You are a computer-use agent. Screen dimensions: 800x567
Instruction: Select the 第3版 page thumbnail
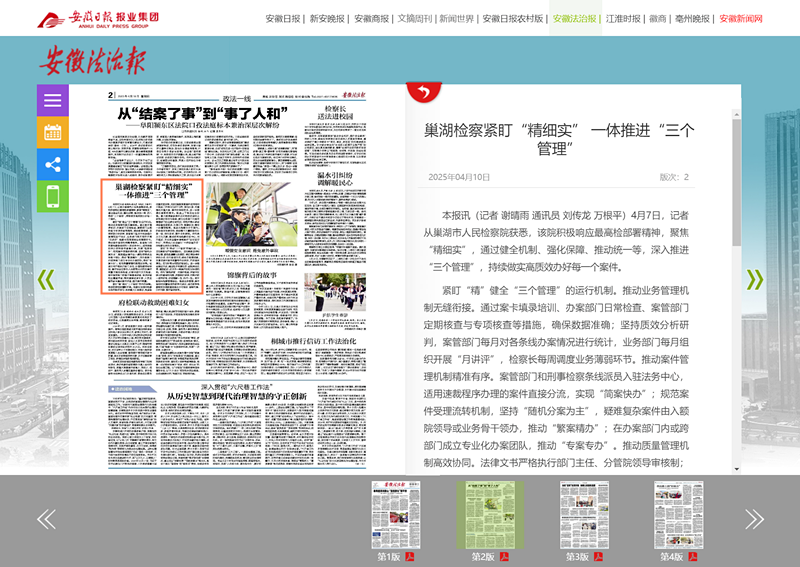[584, 514]
